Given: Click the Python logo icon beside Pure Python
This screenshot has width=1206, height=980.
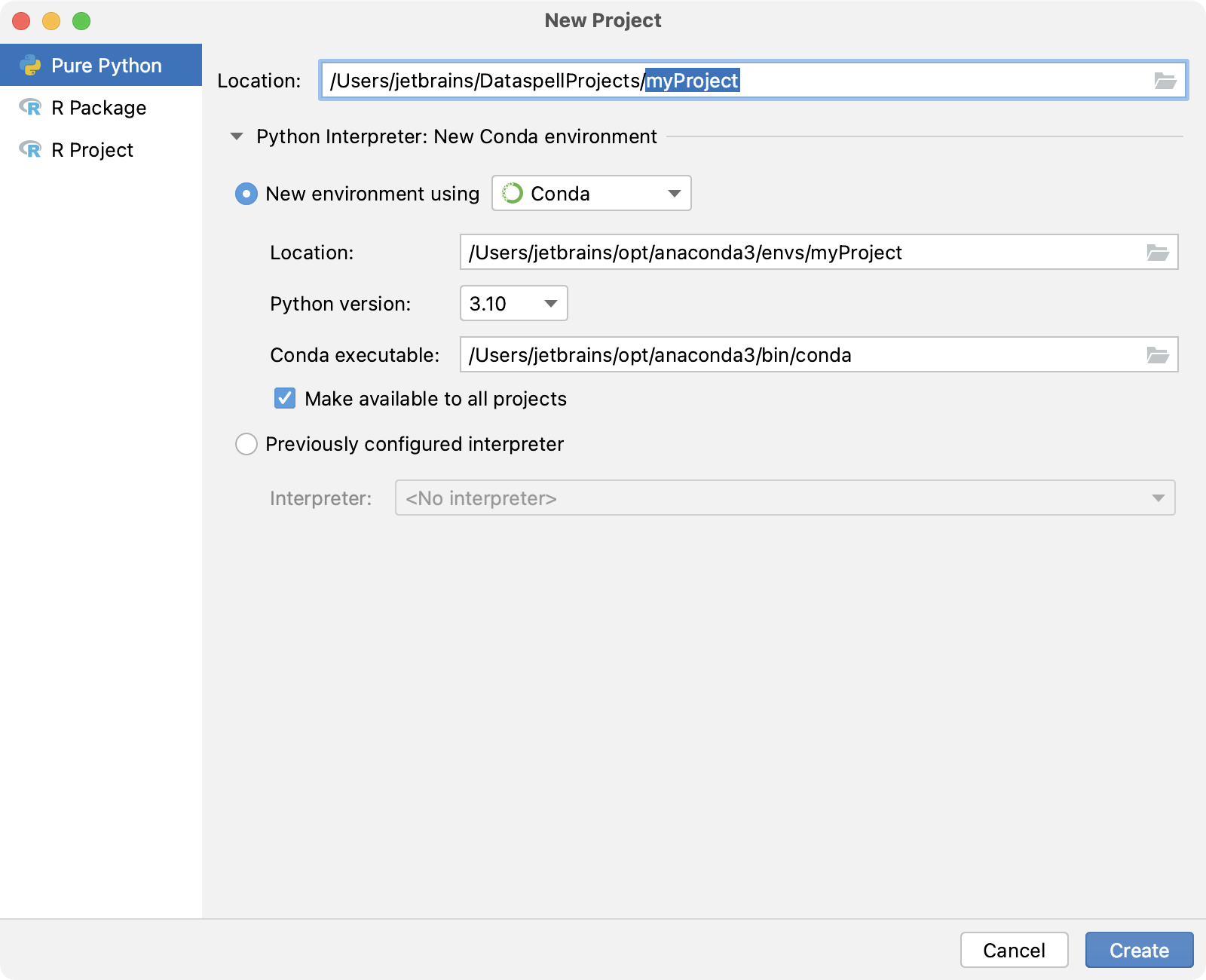Looking at the screenshot, I should point(30,66).
